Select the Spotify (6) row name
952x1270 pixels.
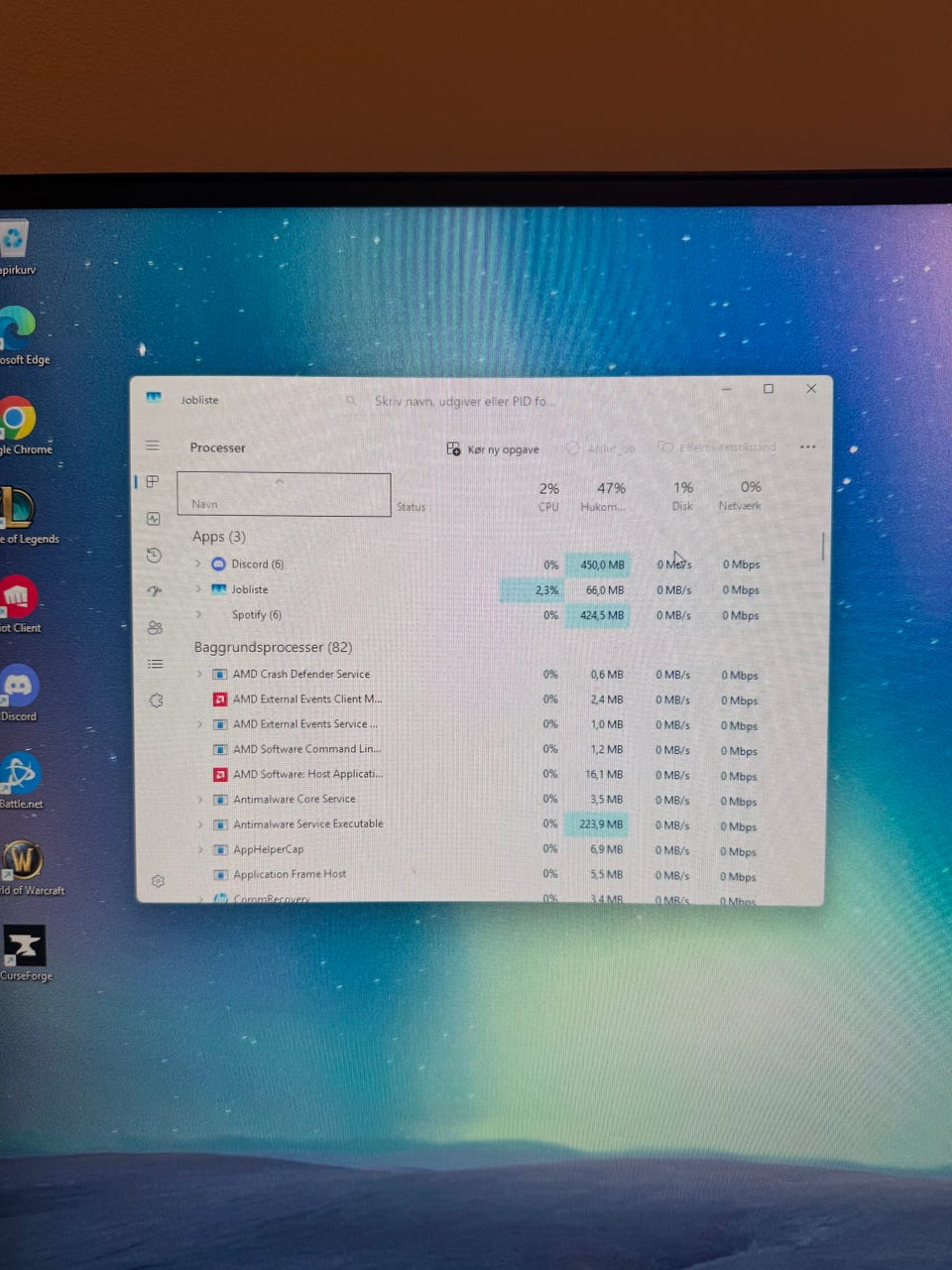[256, 615]
